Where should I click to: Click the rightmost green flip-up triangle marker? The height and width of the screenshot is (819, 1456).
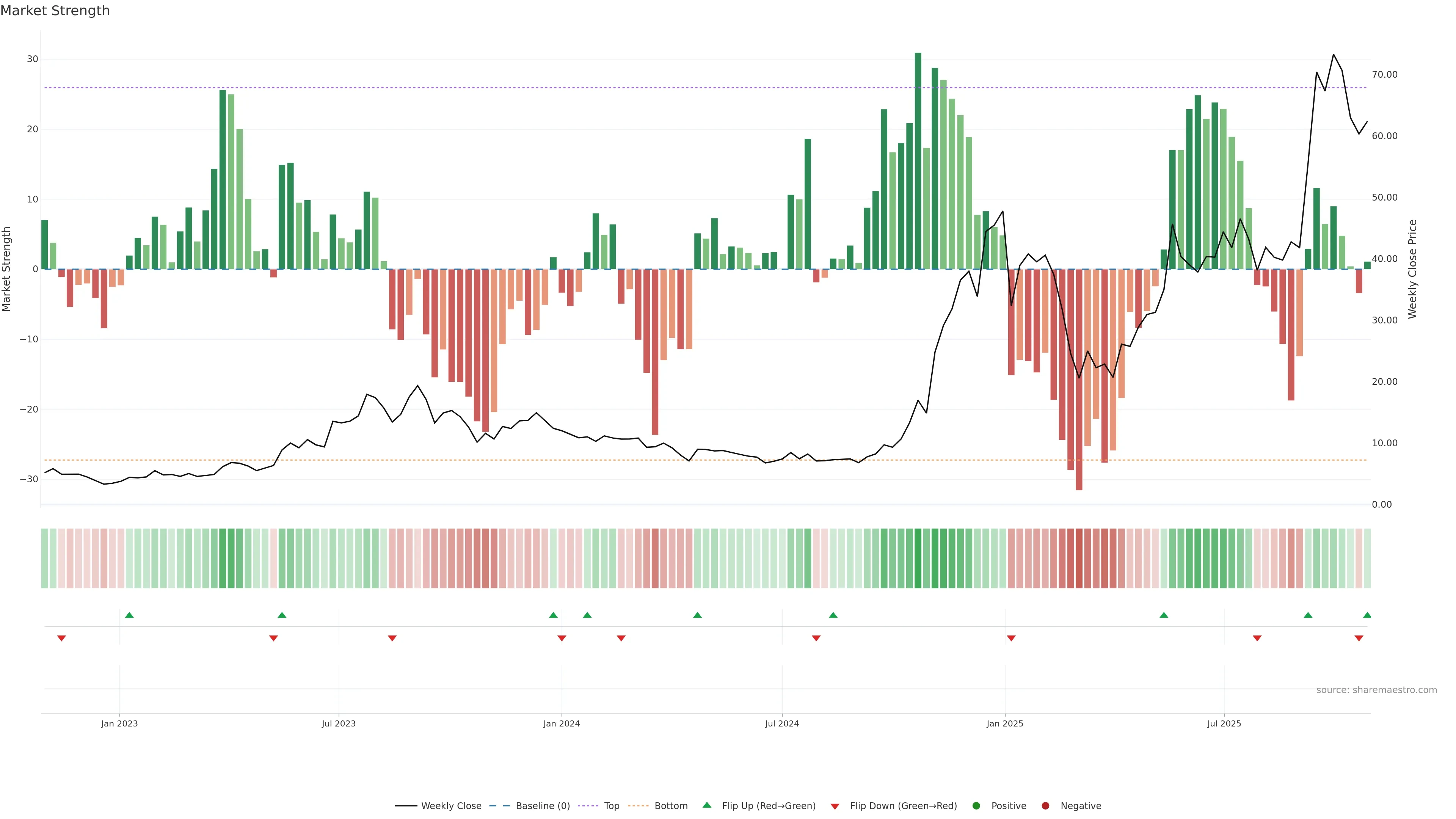coord(1367,615)
